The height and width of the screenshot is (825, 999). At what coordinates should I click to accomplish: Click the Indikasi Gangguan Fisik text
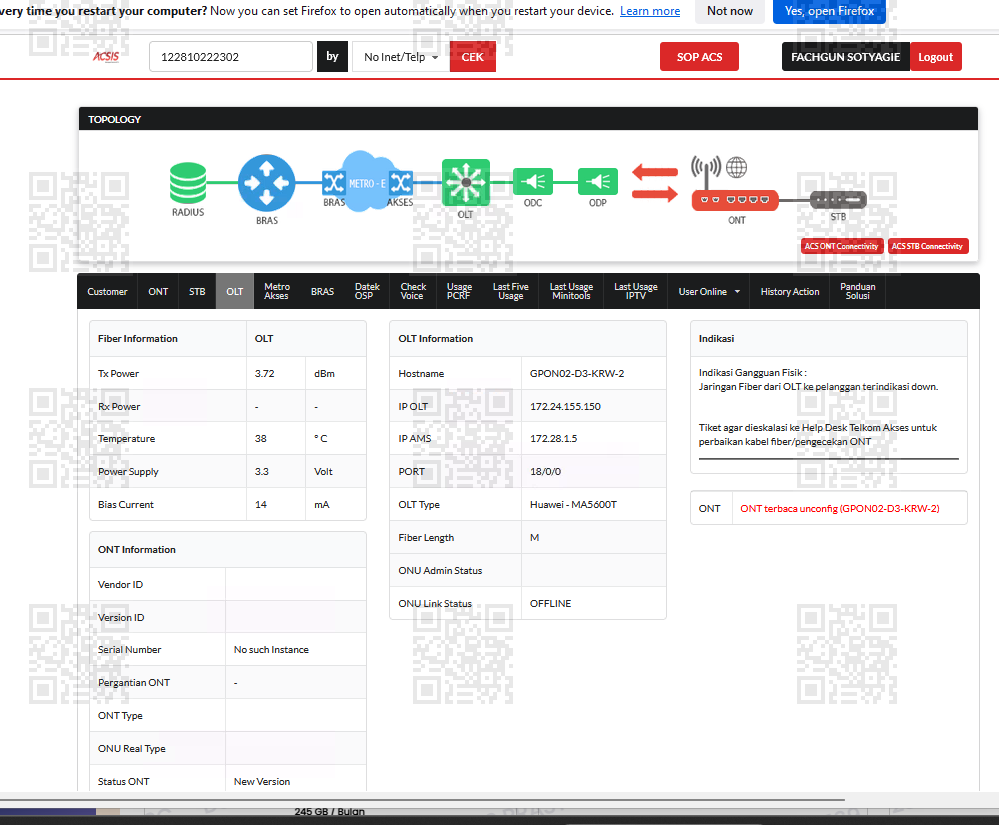tap(752, 373)
